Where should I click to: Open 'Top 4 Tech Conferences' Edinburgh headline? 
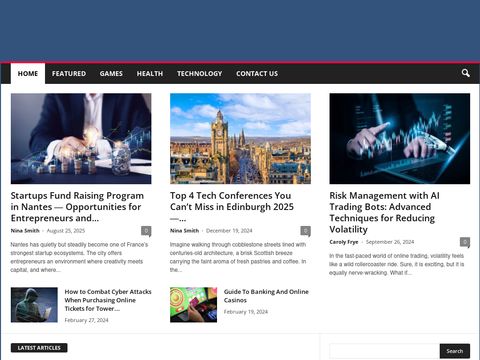[x=232, y=207]
